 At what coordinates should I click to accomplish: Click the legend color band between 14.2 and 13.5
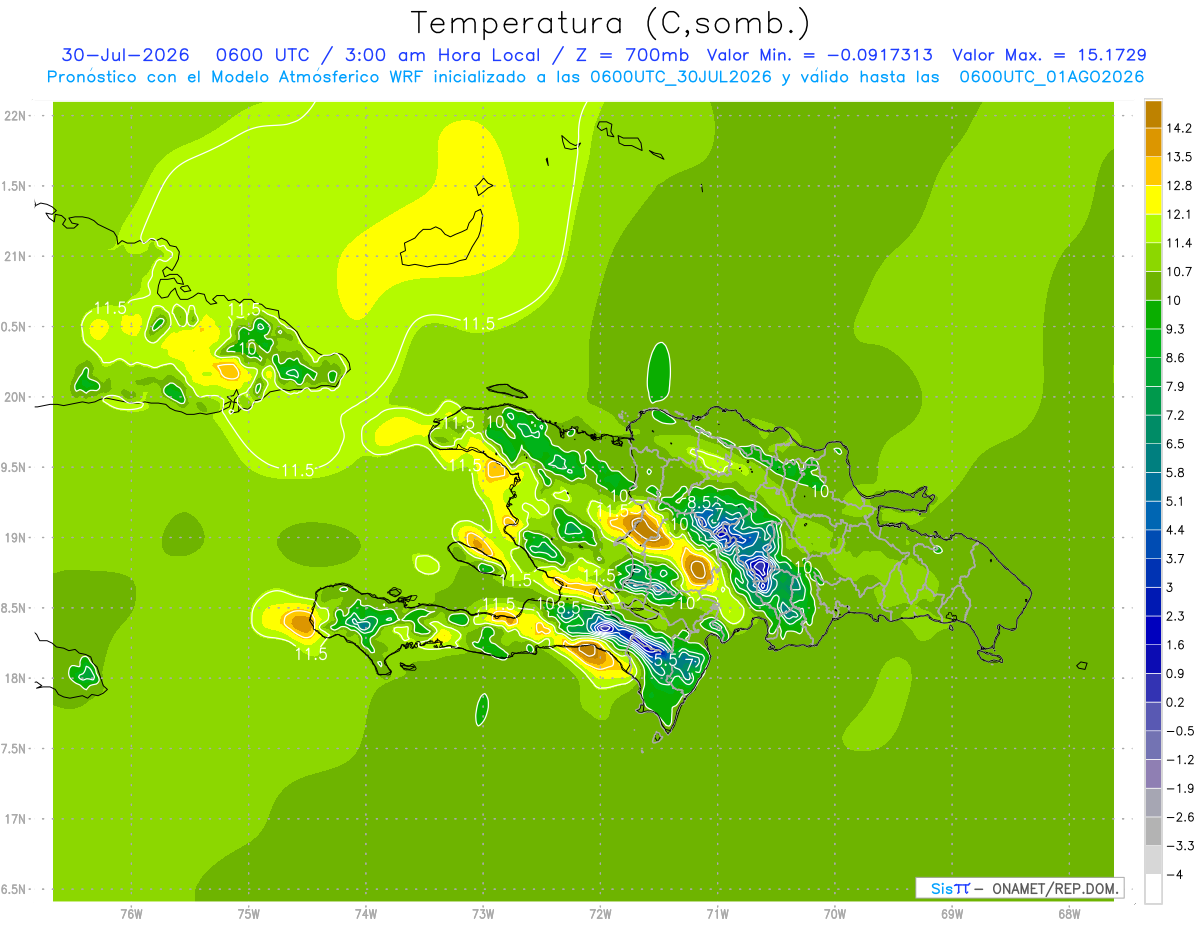point(1153,142)
